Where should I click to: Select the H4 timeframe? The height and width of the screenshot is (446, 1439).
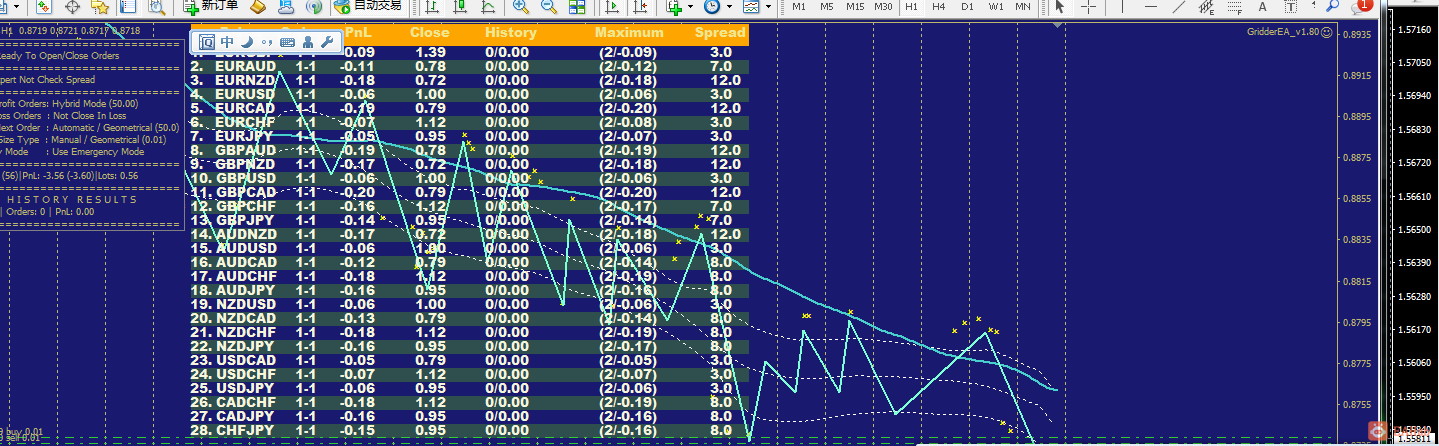(939, 6)
